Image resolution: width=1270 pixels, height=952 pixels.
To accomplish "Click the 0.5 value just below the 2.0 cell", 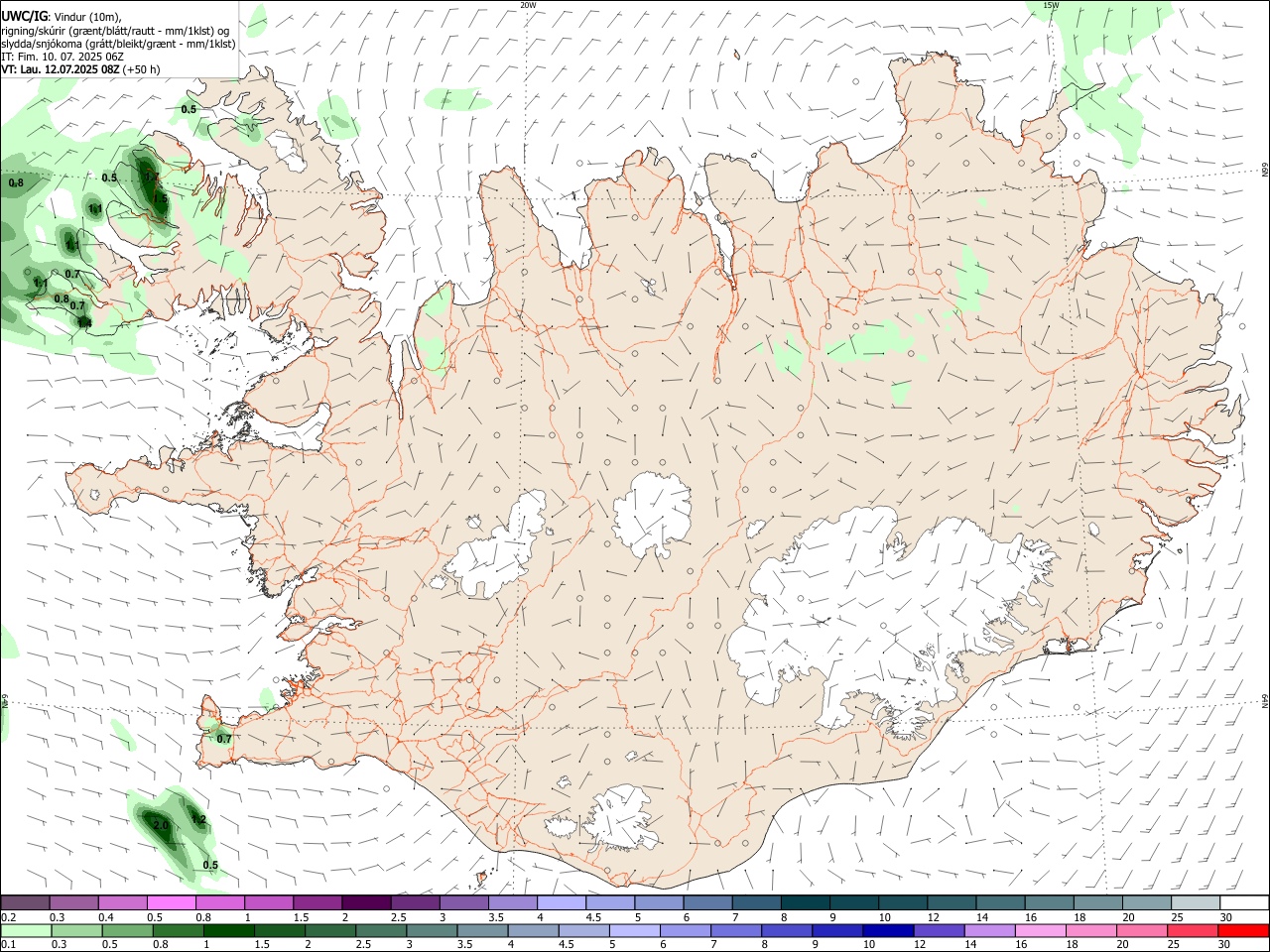I will click(210, 865).
